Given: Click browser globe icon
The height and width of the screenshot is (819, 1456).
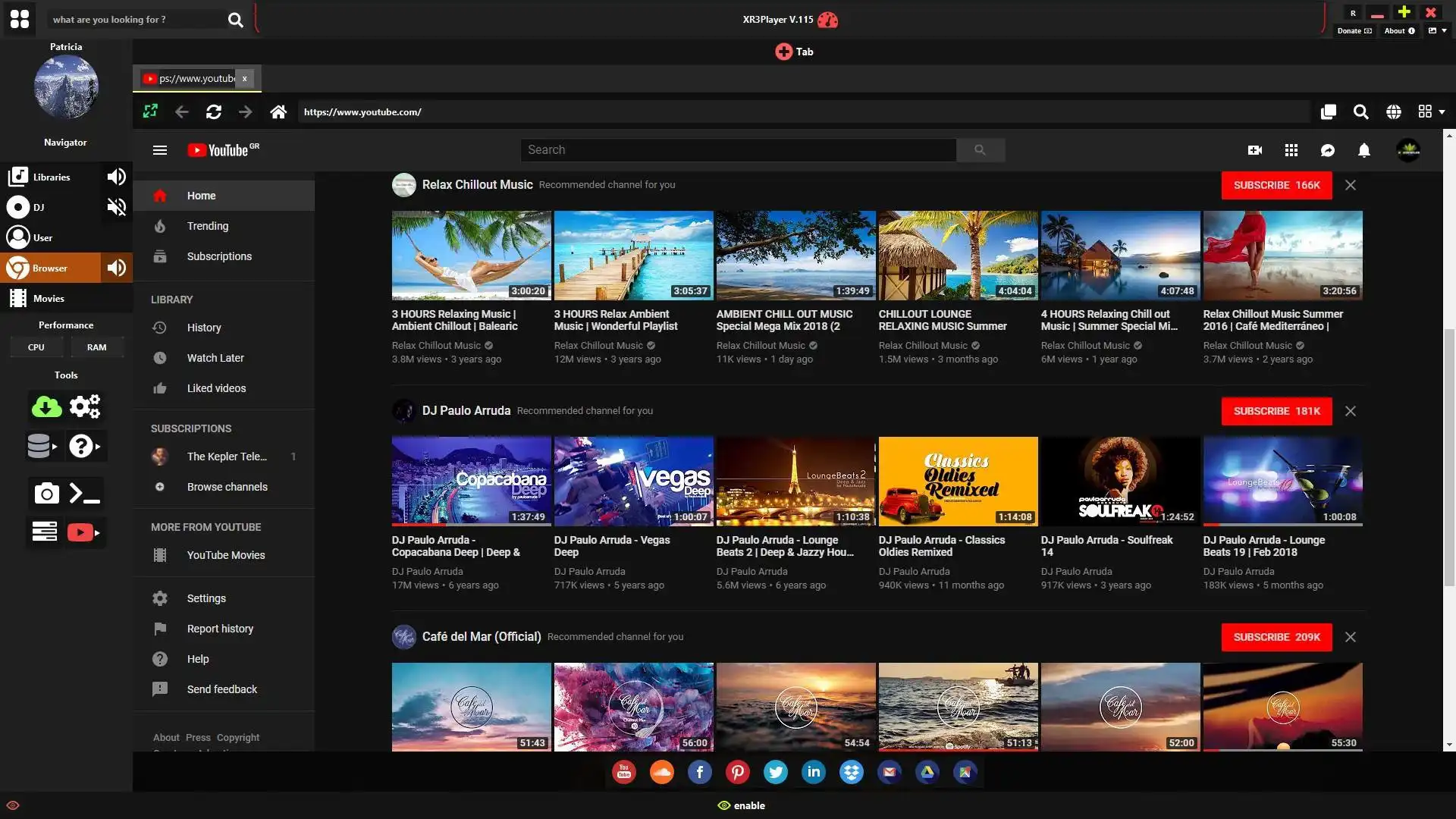Looking at the screenshot, I should click(x=1394, y=112).
